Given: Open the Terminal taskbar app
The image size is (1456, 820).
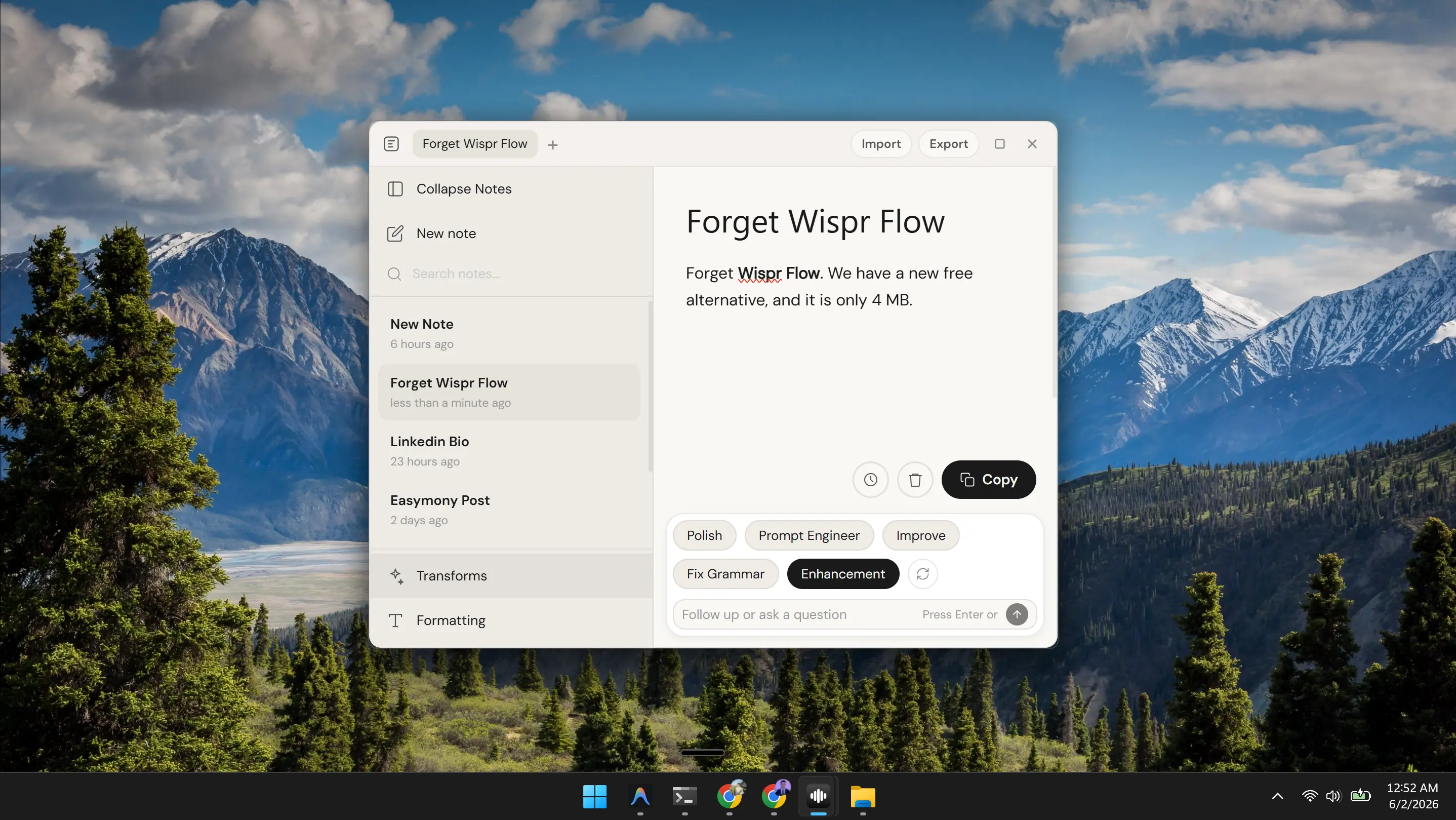Looking at the screenshot, I should pos(684,796).
